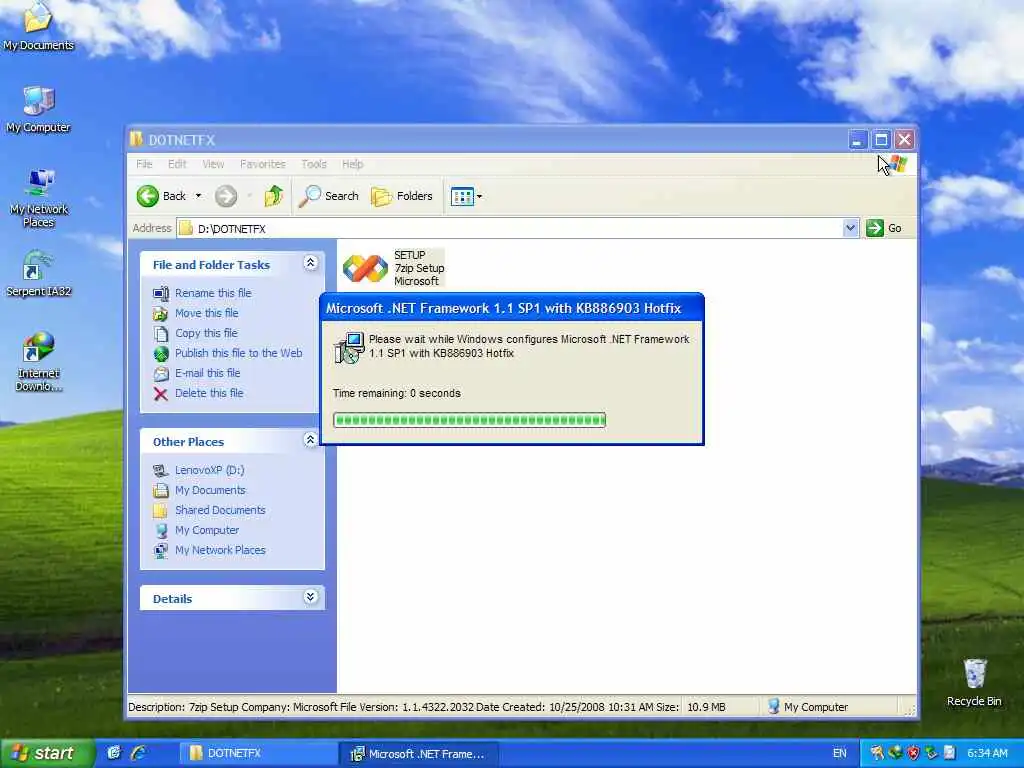
Task: Click My Computer zone in status bar
Action: (829, 707)
